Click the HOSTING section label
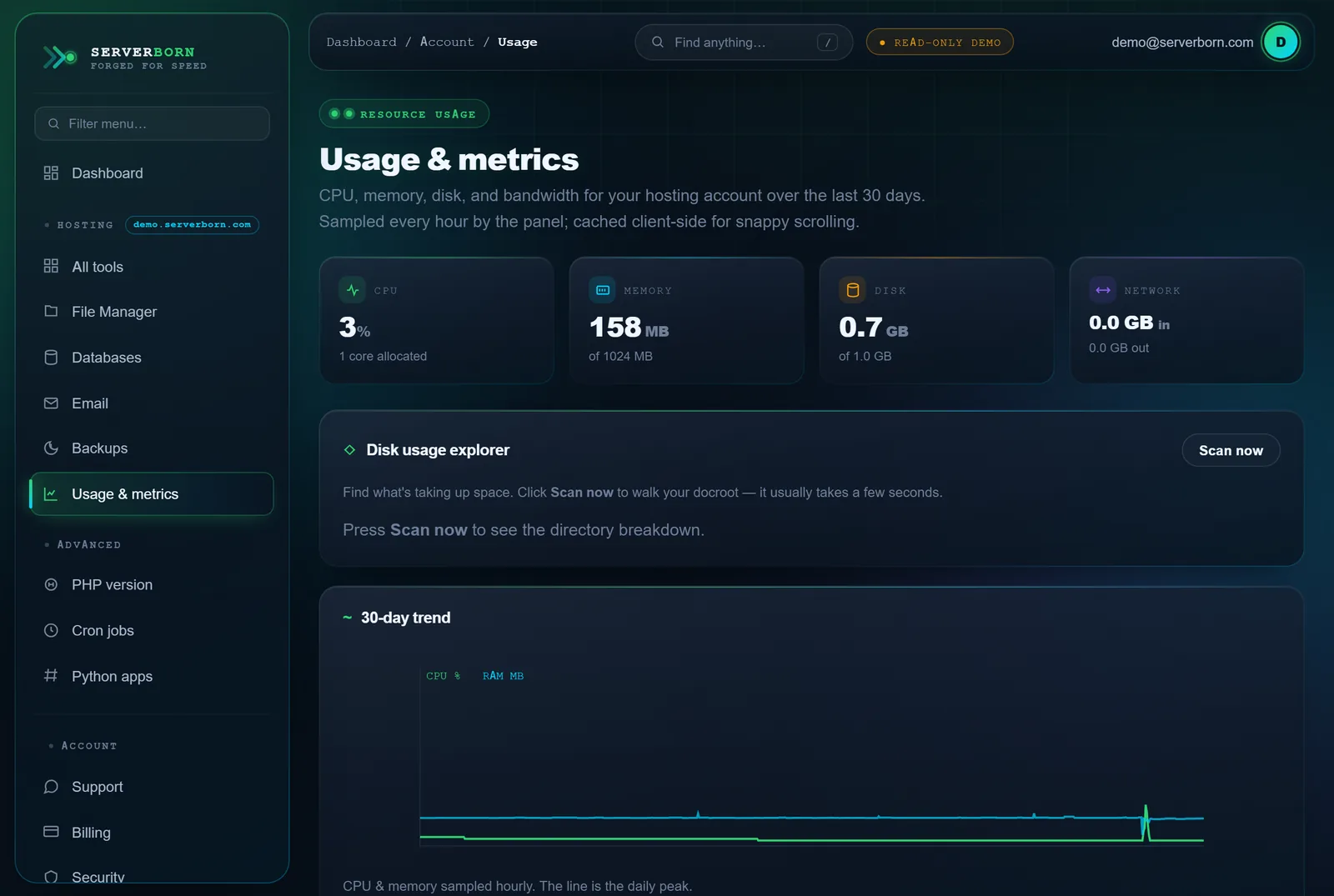The height and width of the screenshot is (896, 1334). (85, 225)
